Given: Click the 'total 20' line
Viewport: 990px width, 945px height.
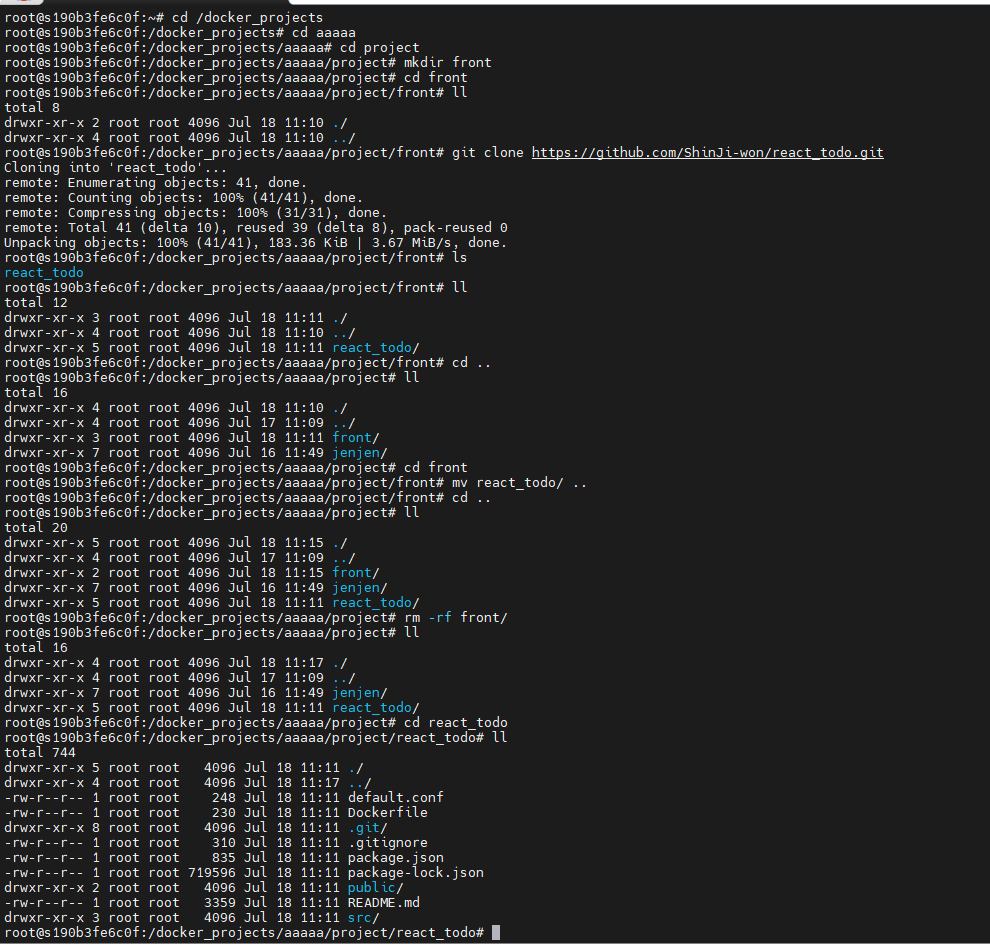Looking at the screenshot, I should pos(35,528).
